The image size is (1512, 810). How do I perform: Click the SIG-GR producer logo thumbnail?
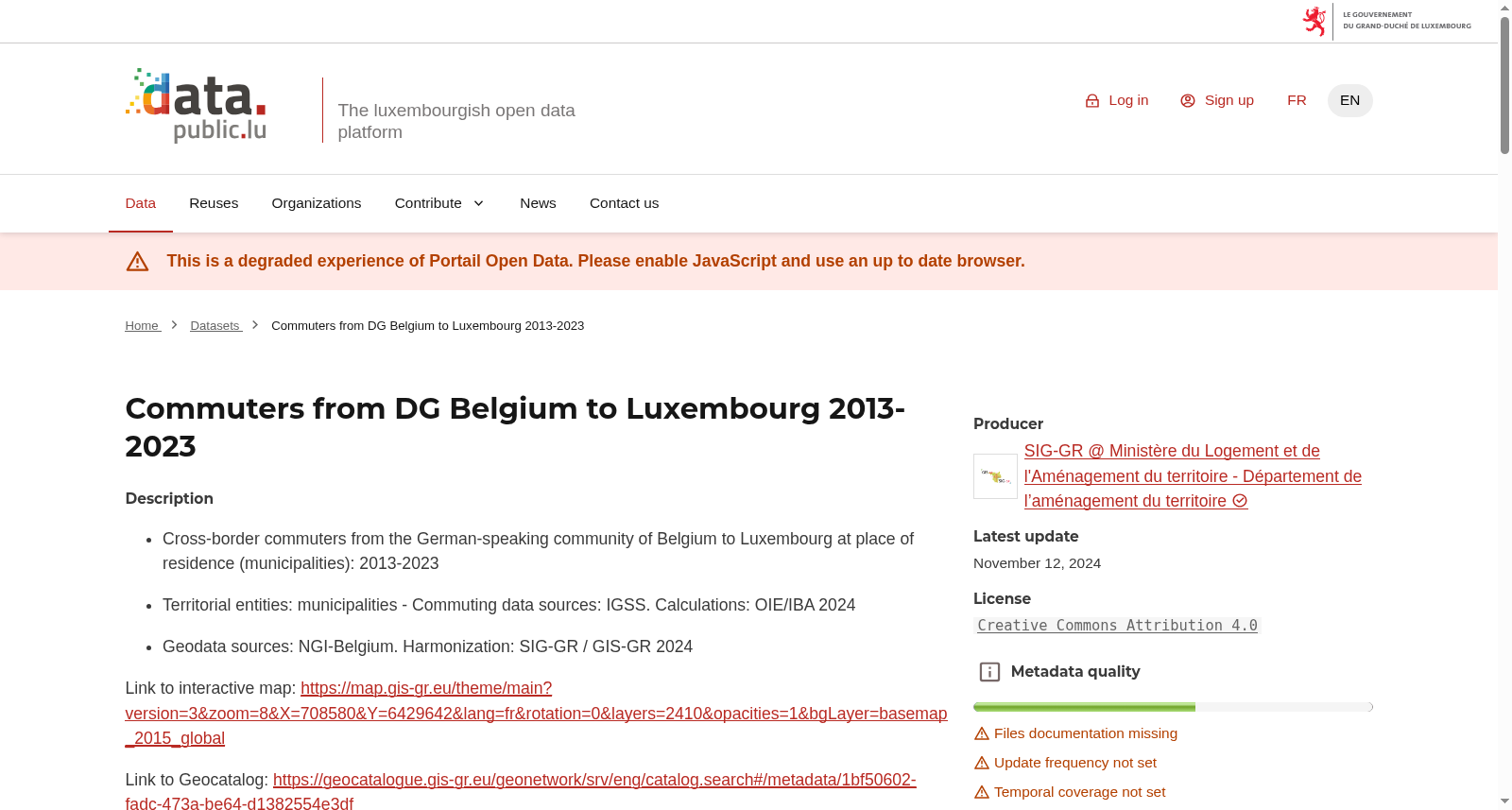tap(995, 476)
